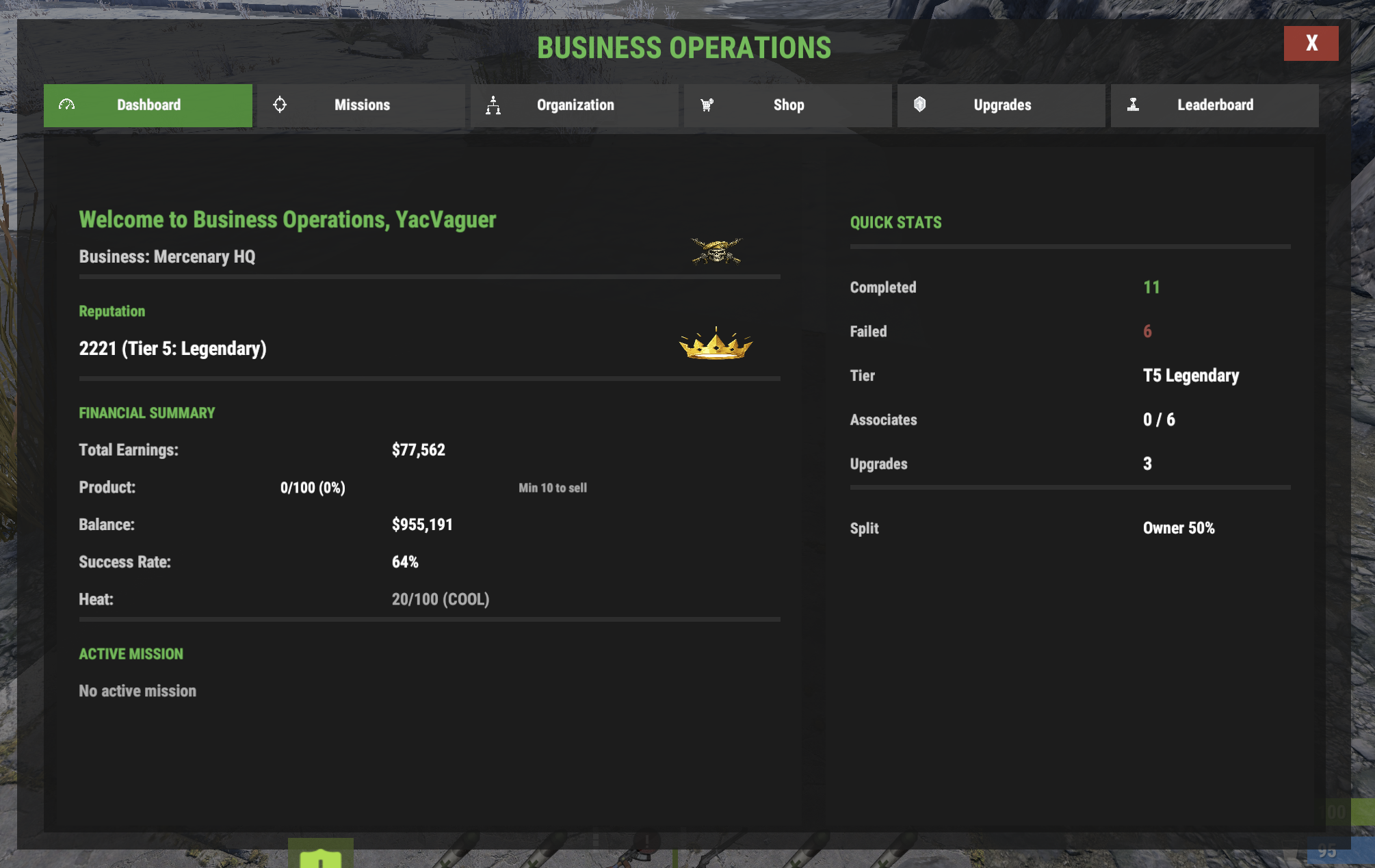Click the Heat 20/100 (COOL) reading
Screen dimensions: 1375x868
pos(440,599)
